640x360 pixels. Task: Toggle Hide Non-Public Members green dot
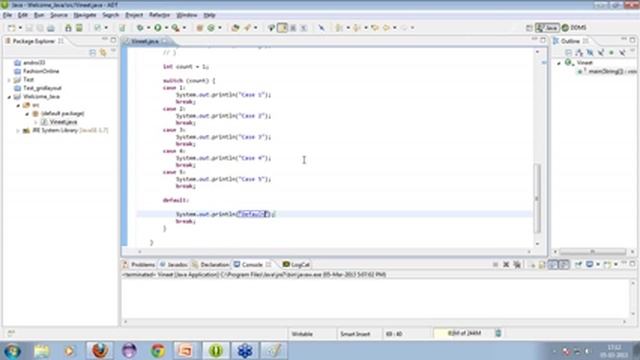pos(611,52)
